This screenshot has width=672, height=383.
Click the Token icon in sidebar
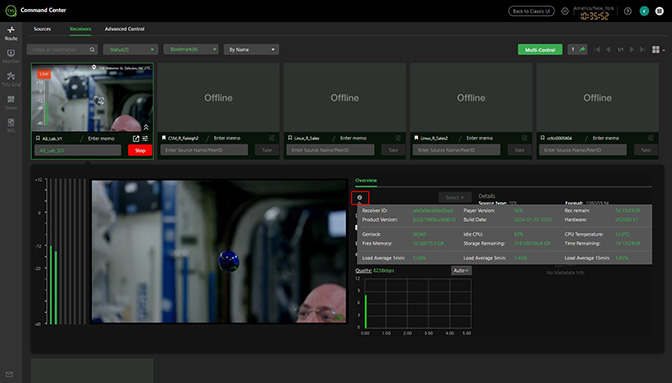11,102
